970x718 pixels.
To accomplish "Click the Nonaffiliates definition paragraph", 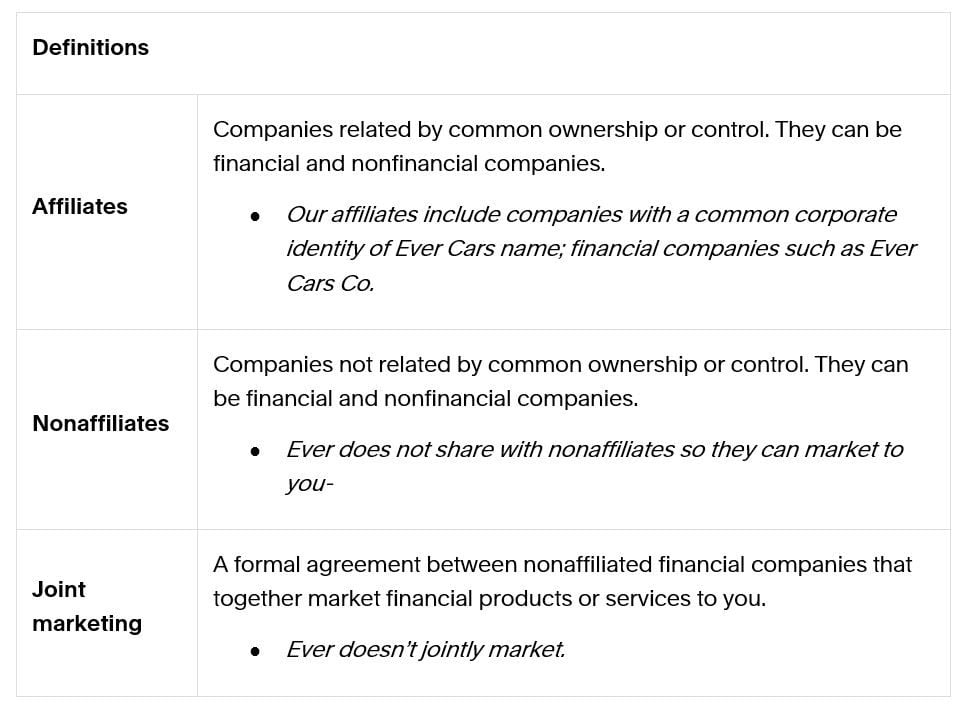I will 560,381.
